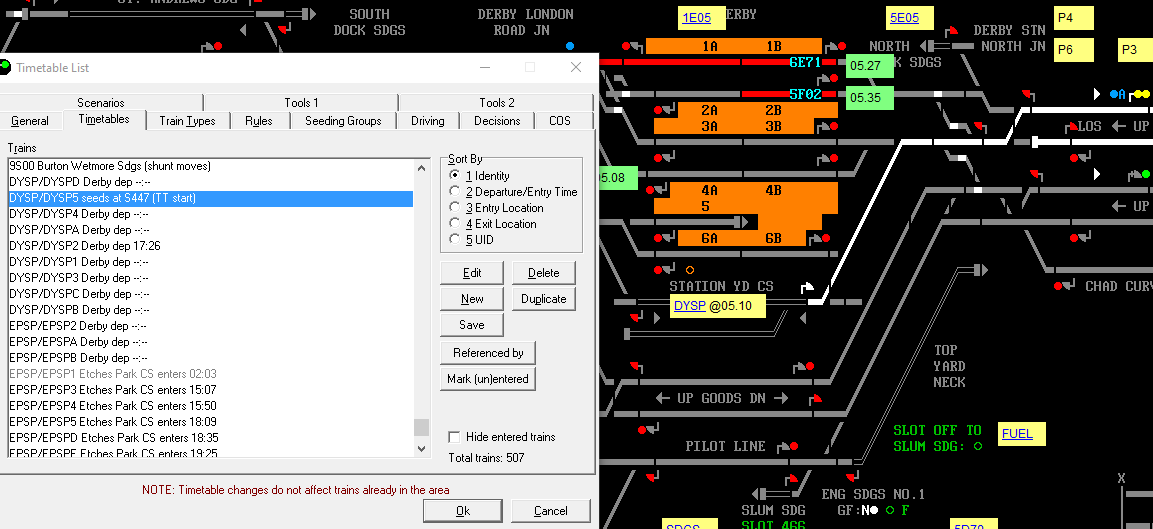
Task: Click the trains list scroll up arrow
Action: point(421,168)
